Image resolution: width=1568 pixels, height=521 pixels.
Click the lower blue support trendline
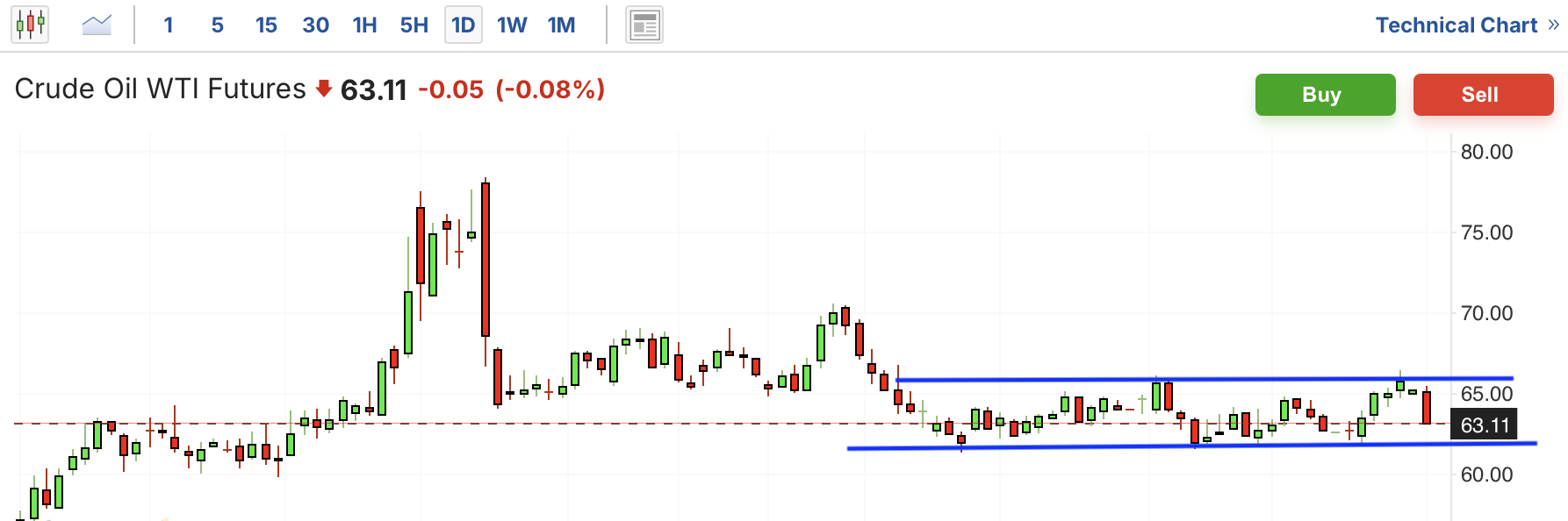pyautogui.click(x=1192, y=446)
